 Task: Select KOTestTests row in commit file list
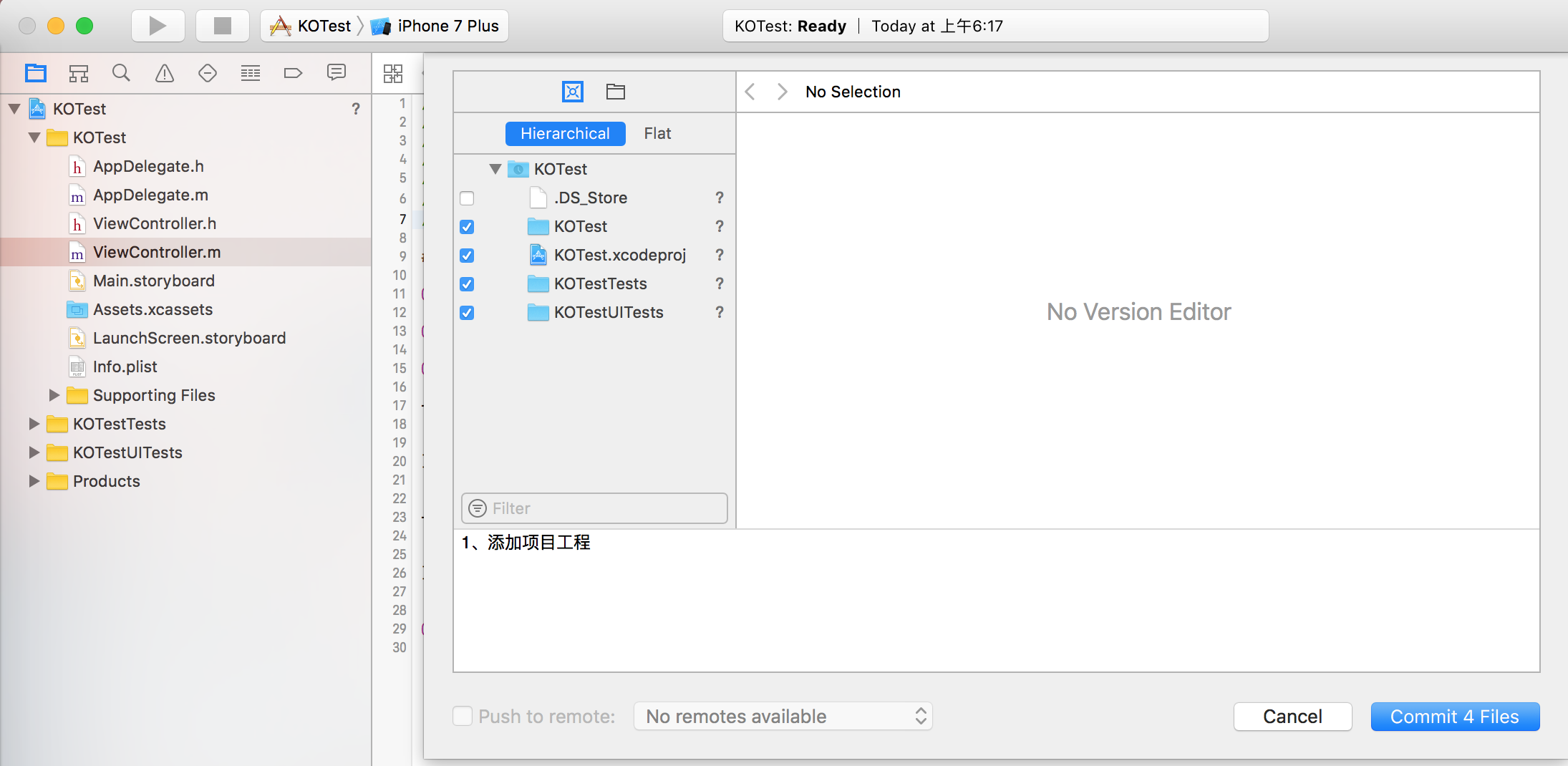tap(594, 283)
